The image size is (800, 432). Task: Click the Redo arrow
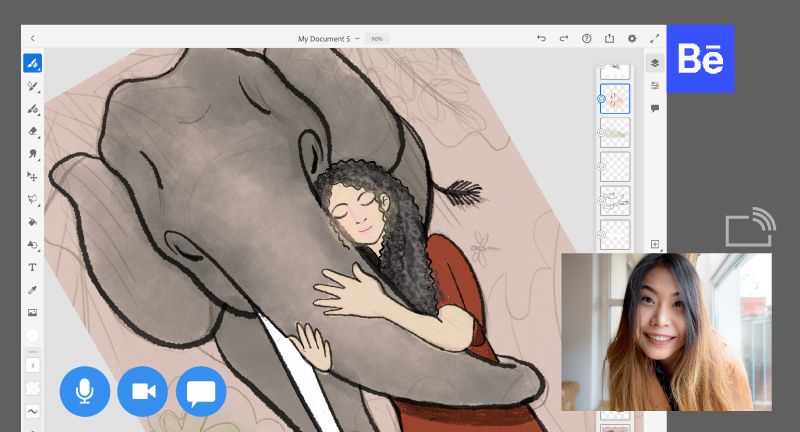pos(564,38)
